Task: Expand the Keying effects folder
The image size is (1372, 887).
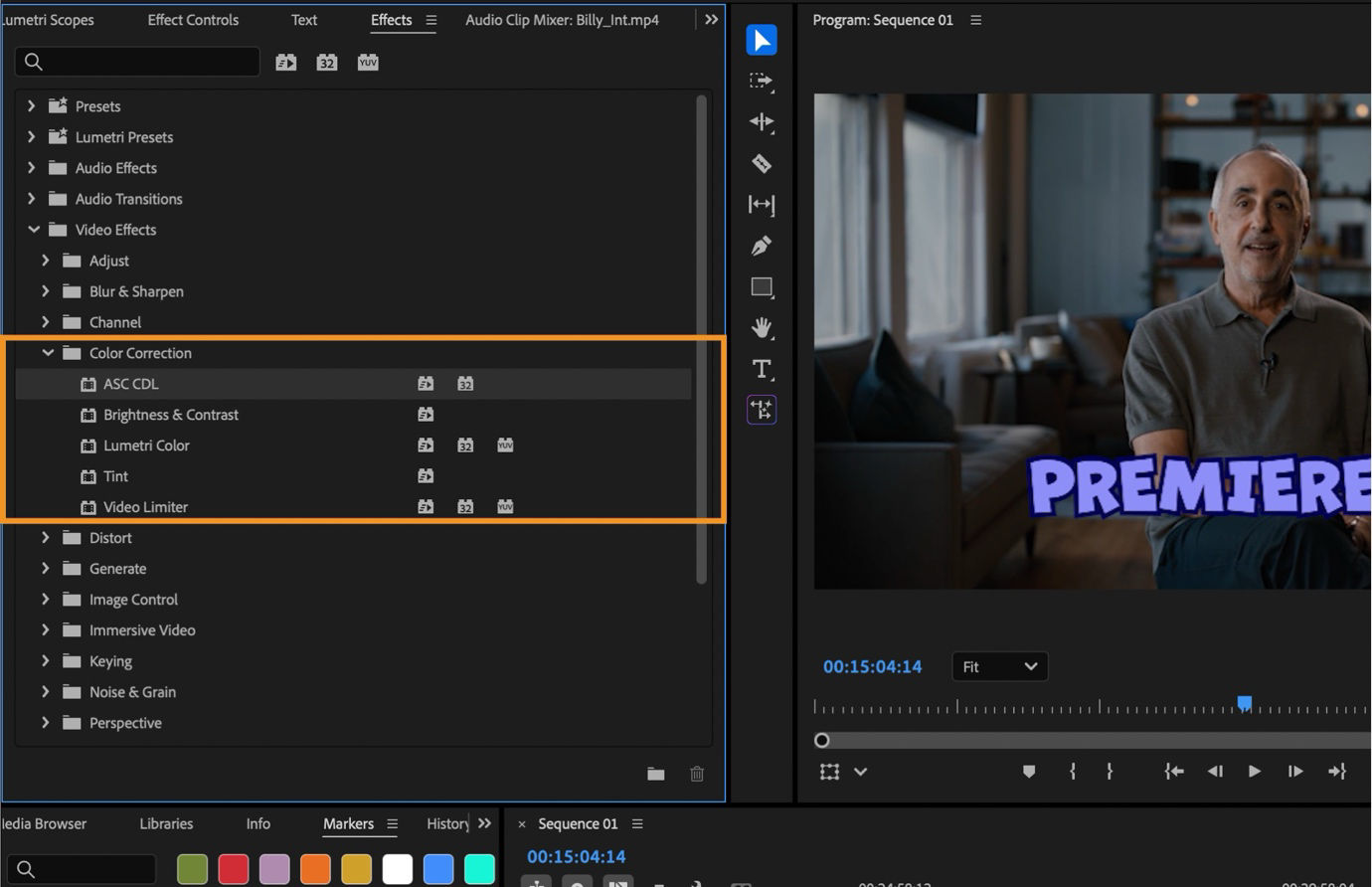Action: pyautogui.click(x=46, y=660)
